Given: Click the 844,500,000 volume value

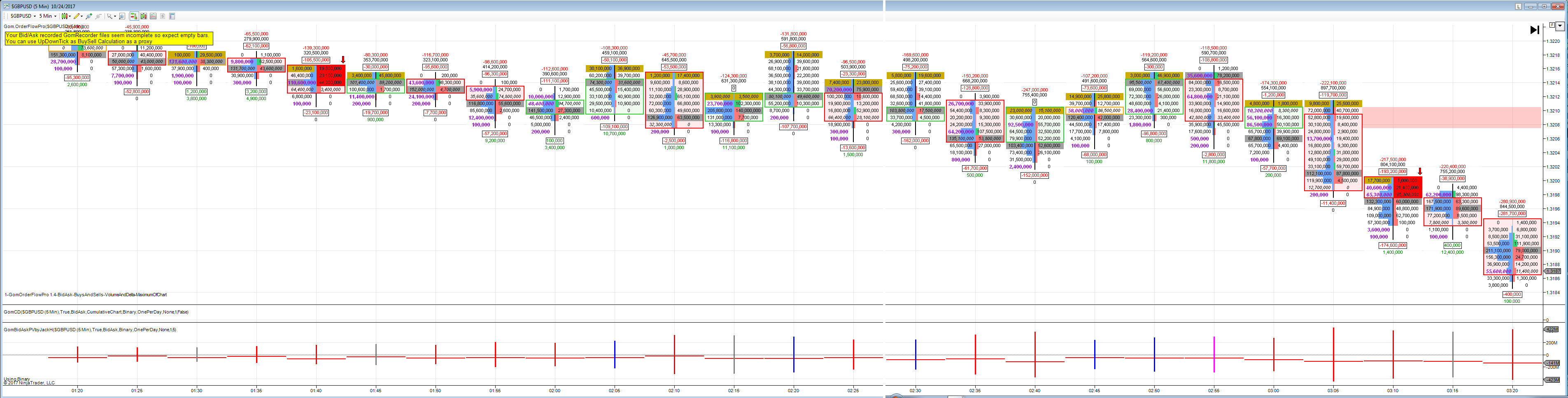Looking at the screenshot, I should pyautogui.click(x=1512, y=206).
